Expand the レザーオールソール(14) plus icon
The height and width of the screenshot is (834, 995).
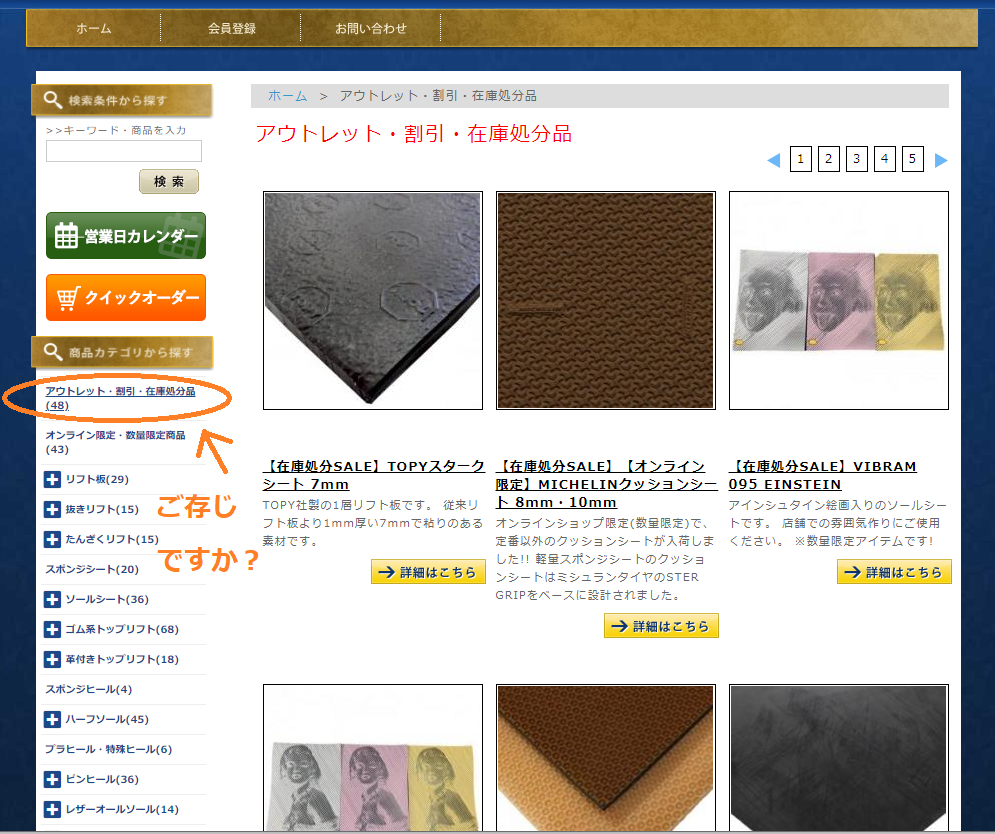coord(52,809)
